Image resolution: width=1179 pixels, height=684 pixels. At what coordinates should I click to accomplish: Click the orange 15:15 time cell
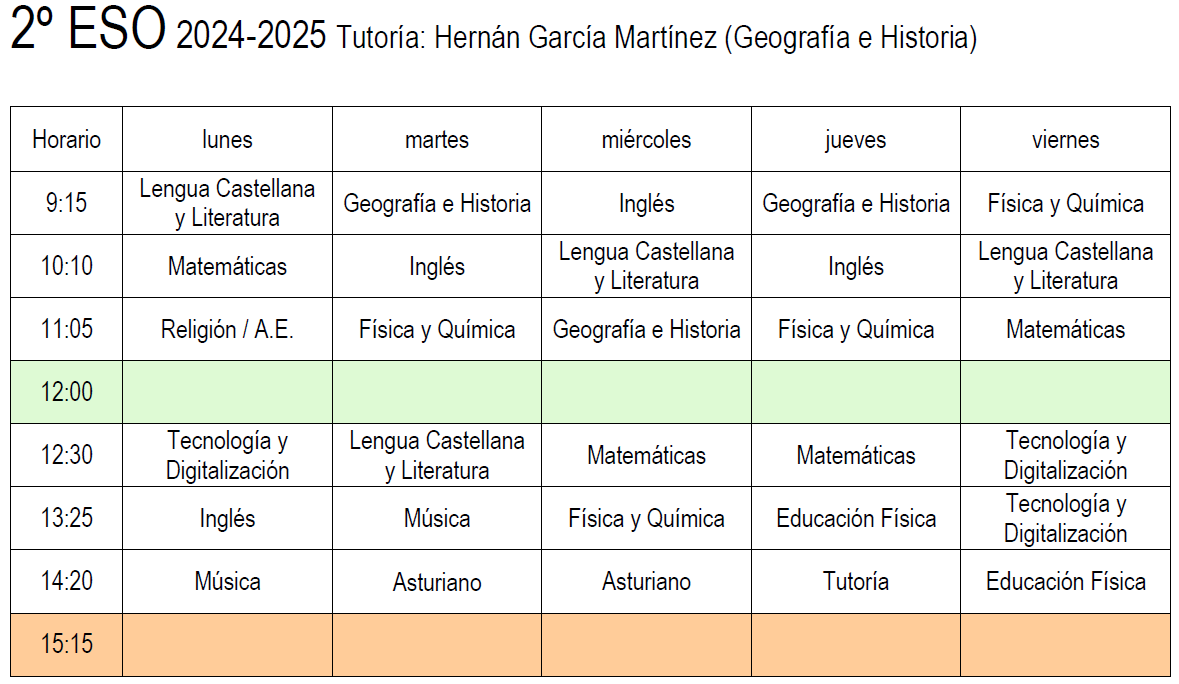[66, 644]
